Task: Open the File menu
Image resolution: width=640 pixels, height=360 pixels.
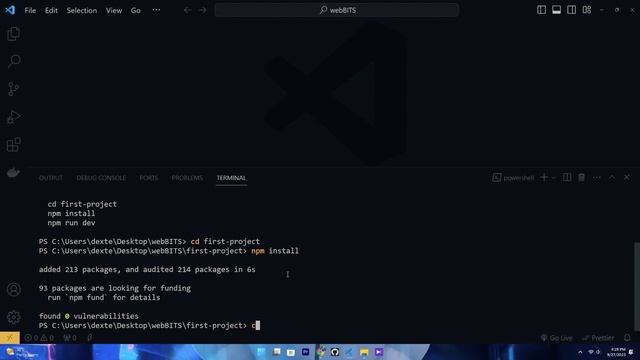Action: click(30, 11)
